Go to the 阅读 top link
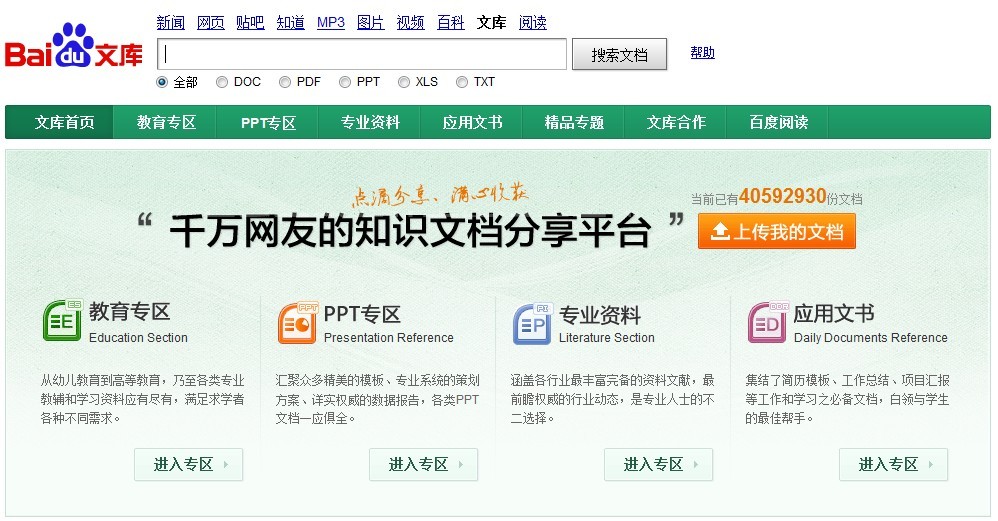The image size is (998, 521). (533, 23)
